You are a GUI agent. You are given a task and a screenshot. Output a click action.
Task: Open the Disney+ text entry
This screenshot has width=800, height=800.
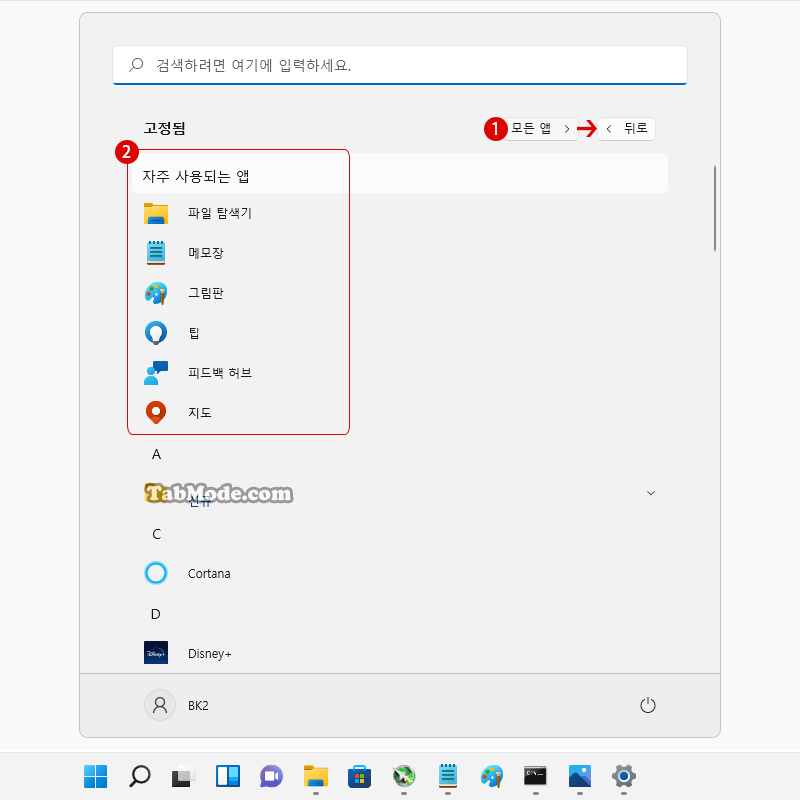pos(210,654)
